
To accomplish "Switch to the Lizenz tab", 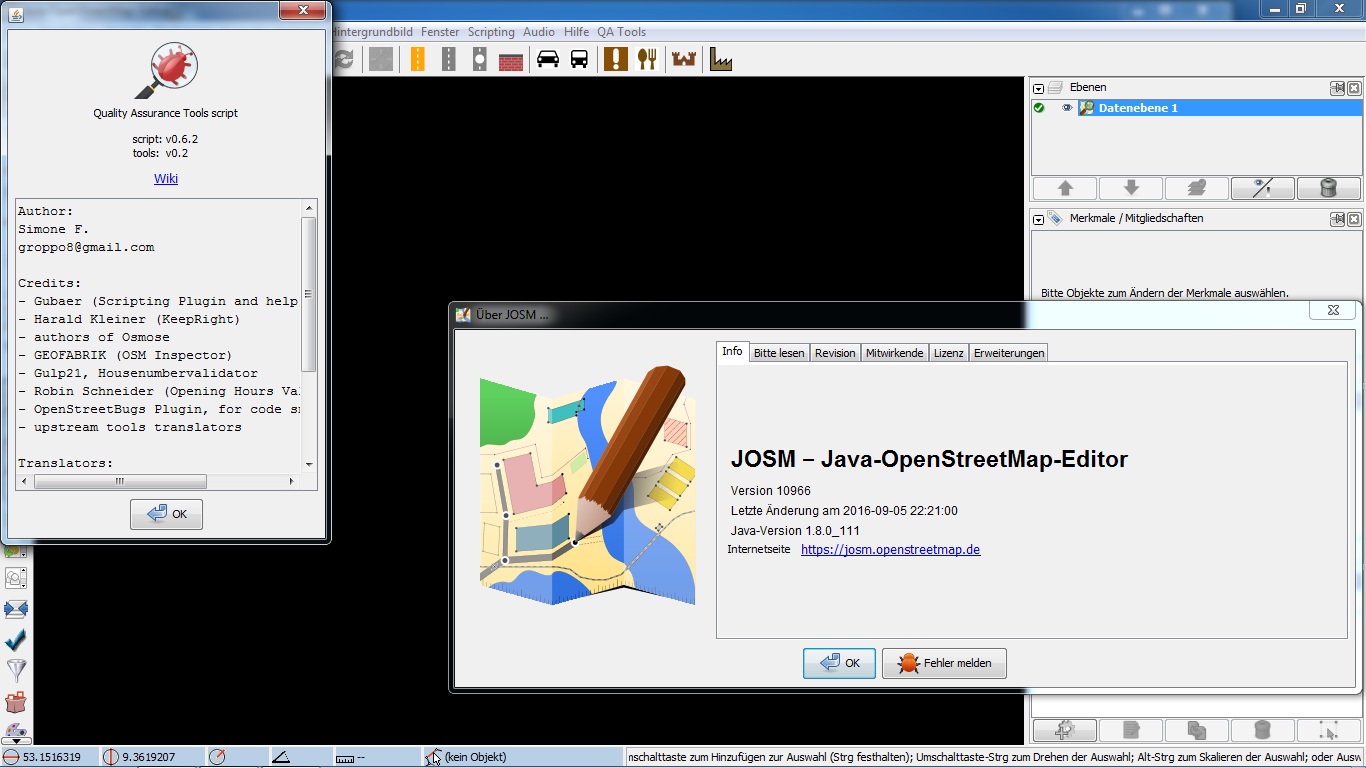I will pyautogui.click(x=948, y=353).
